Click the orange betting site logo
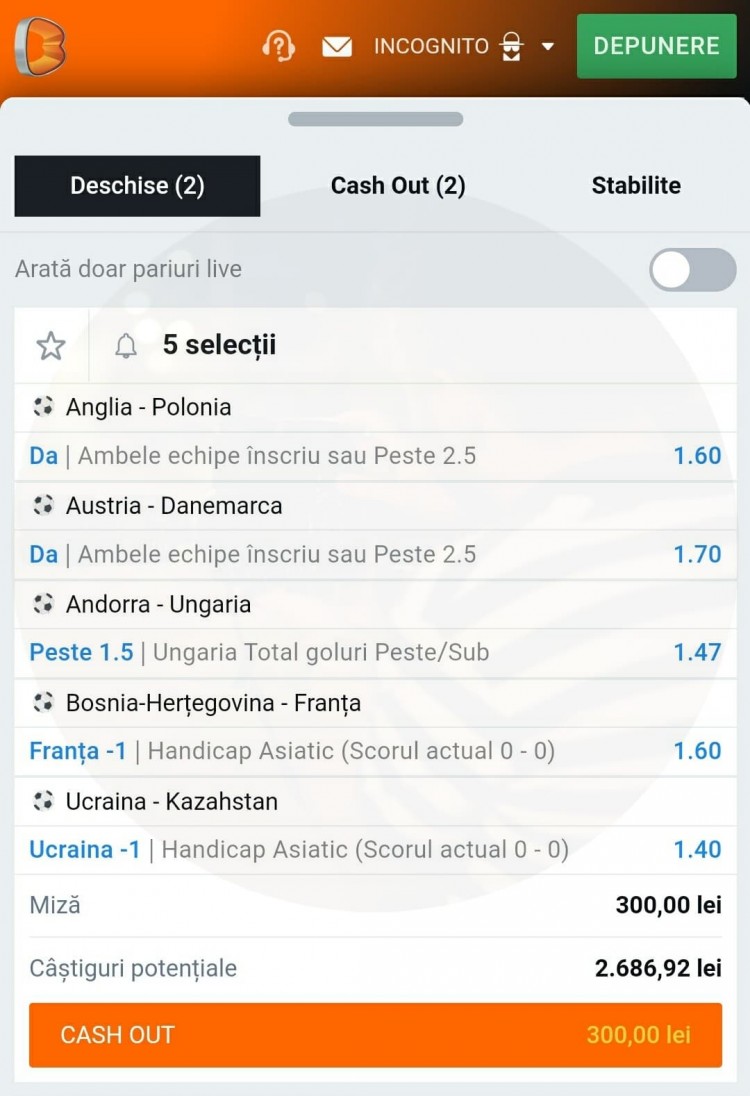Screen dimensions: 750x1096 pos(40,46)
